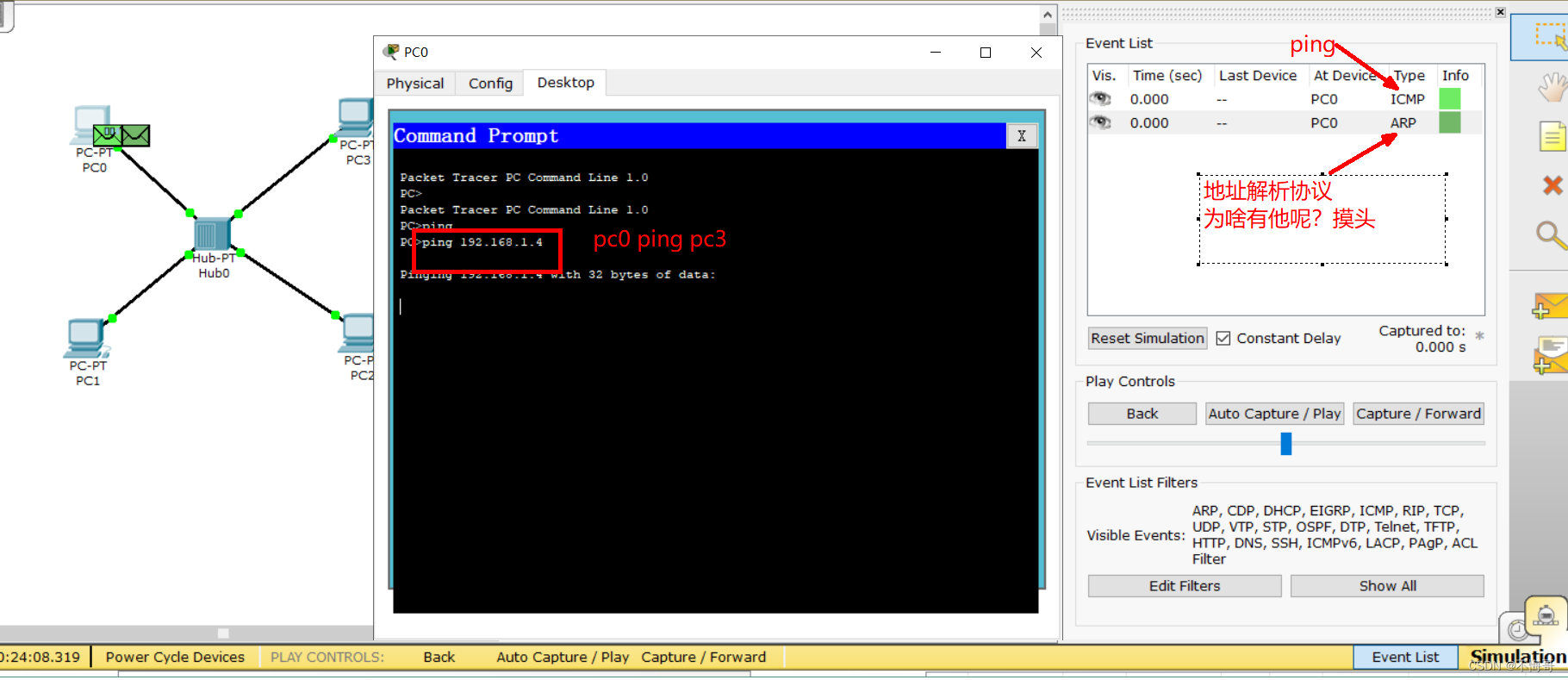
Task: Select the ARP type cell in event list
Action: click(1403, 122)
